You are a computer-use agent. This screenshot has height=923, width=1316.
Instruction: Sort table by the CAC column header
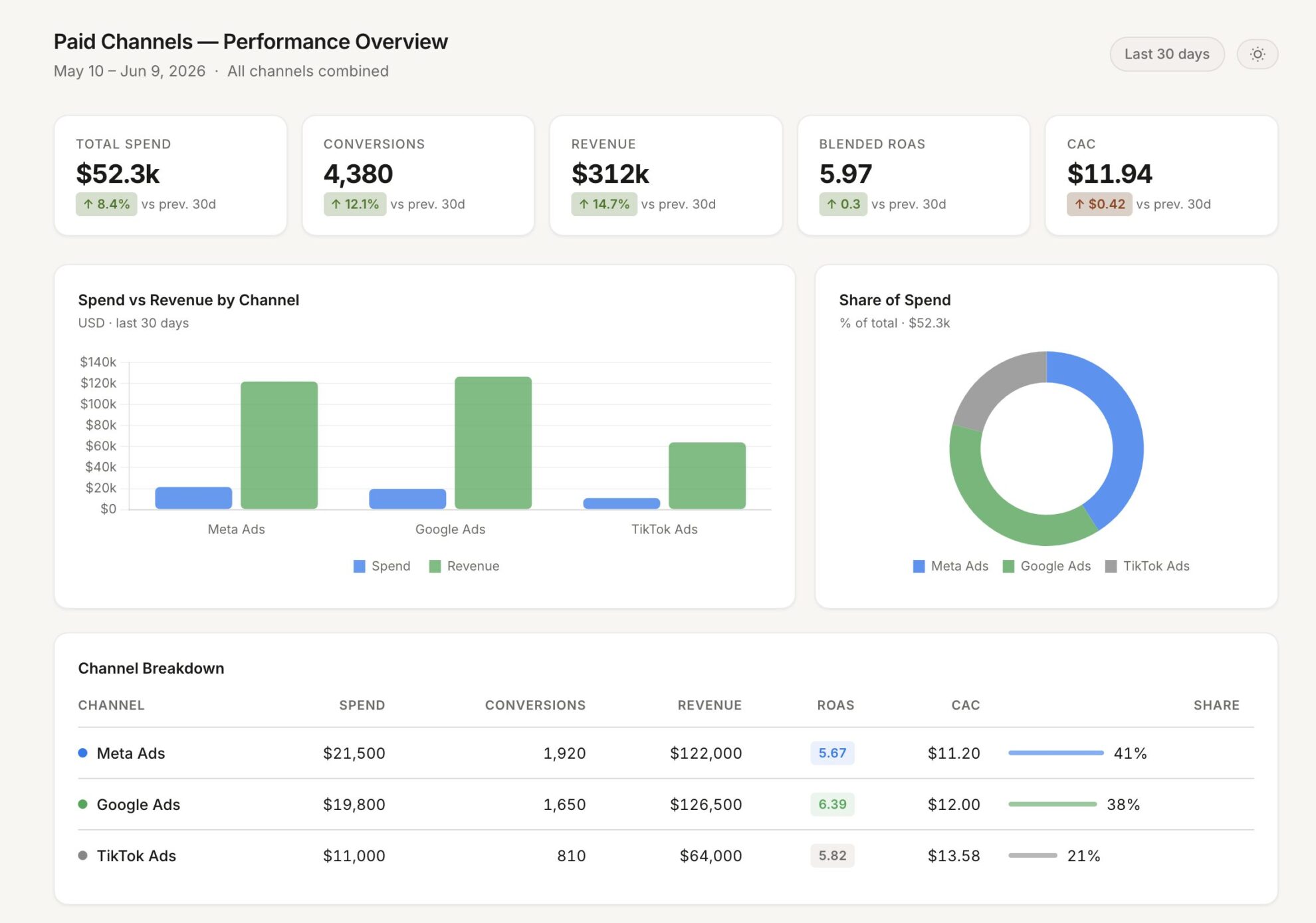pos(966,705)
